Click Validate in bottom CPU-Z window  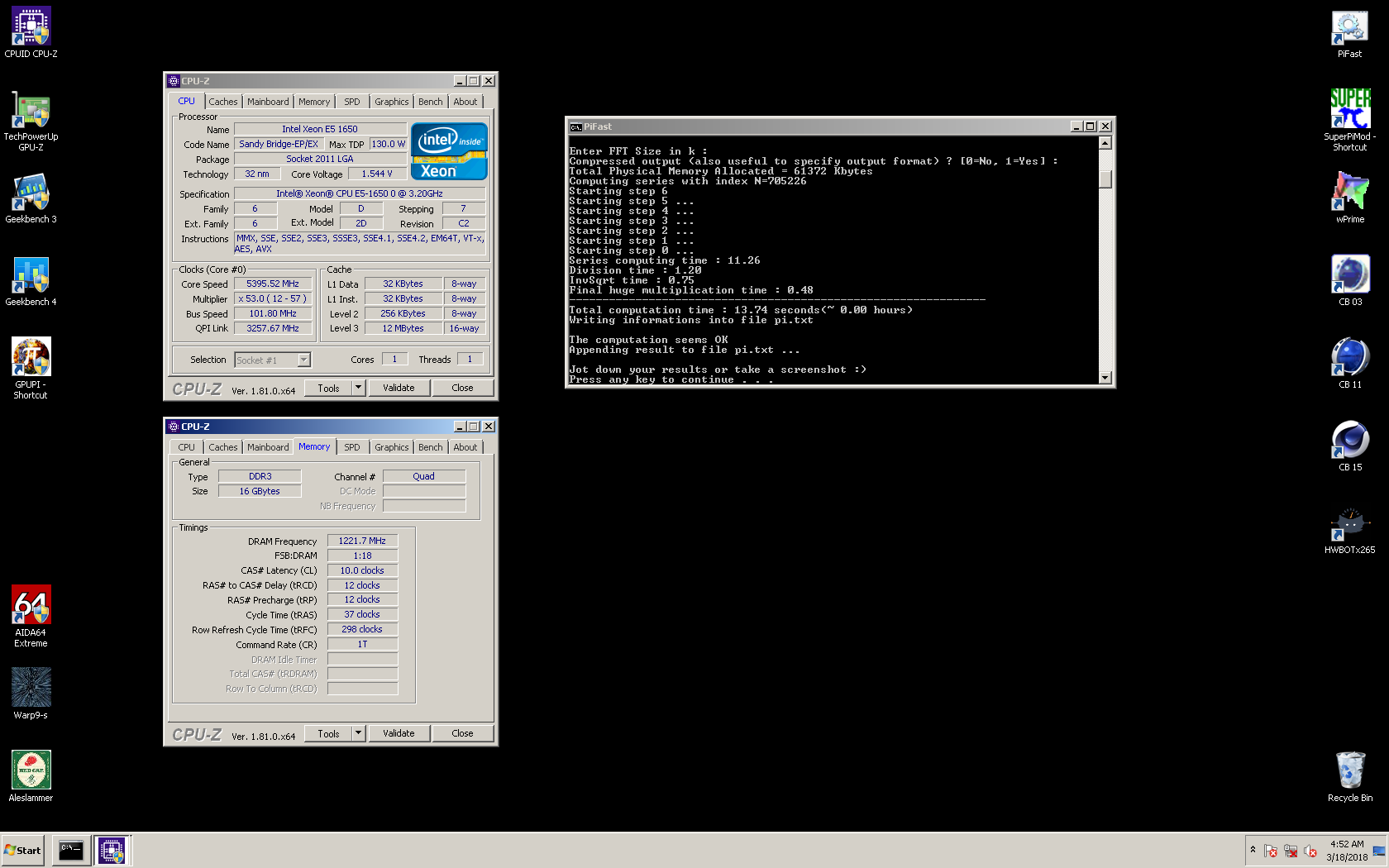399,733
